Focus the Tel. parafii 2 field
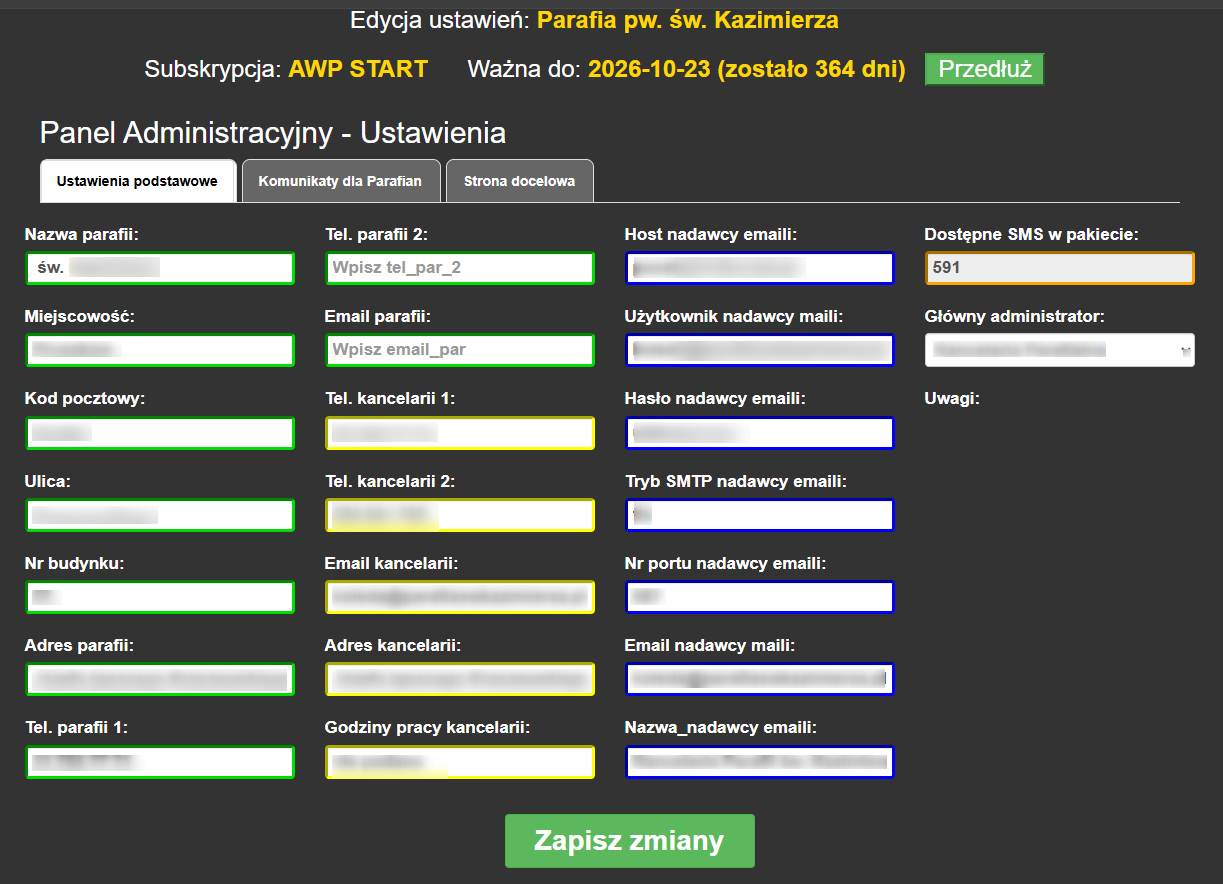The height and width of the screenshot is (884, 1223). pos(460,268)
